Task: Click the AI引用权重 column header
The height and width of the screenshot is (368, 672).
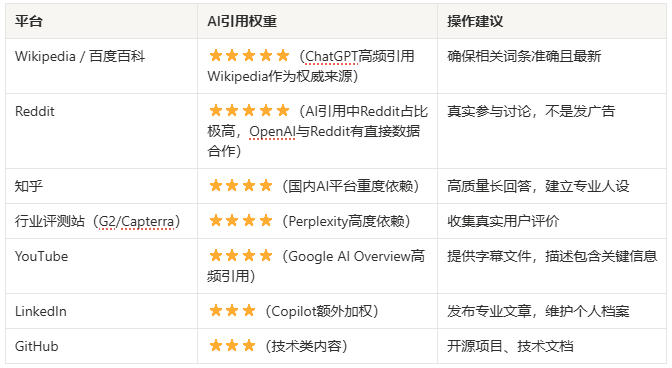Action: point(317,21)
